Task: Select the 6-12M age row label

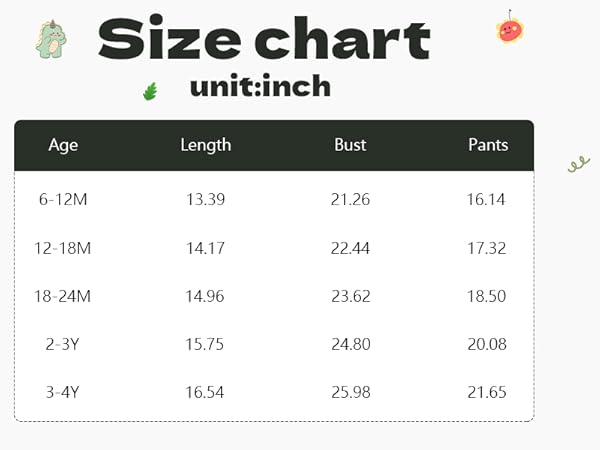Action: [x=63, y=199]
